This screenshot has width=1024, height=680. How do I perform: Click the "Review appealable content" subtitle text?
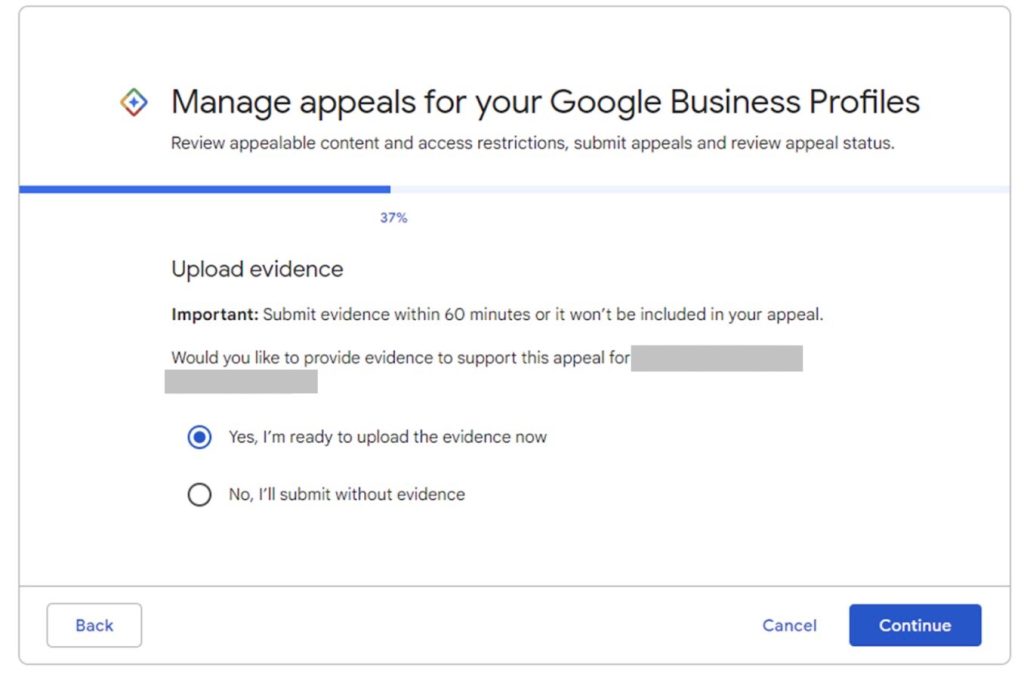click(x=532, y=143)
